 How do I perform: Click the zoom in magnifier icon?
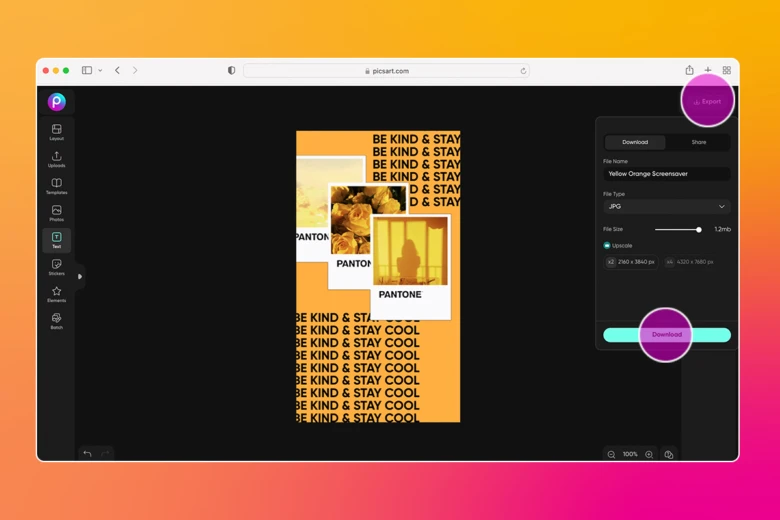(649, 454)
